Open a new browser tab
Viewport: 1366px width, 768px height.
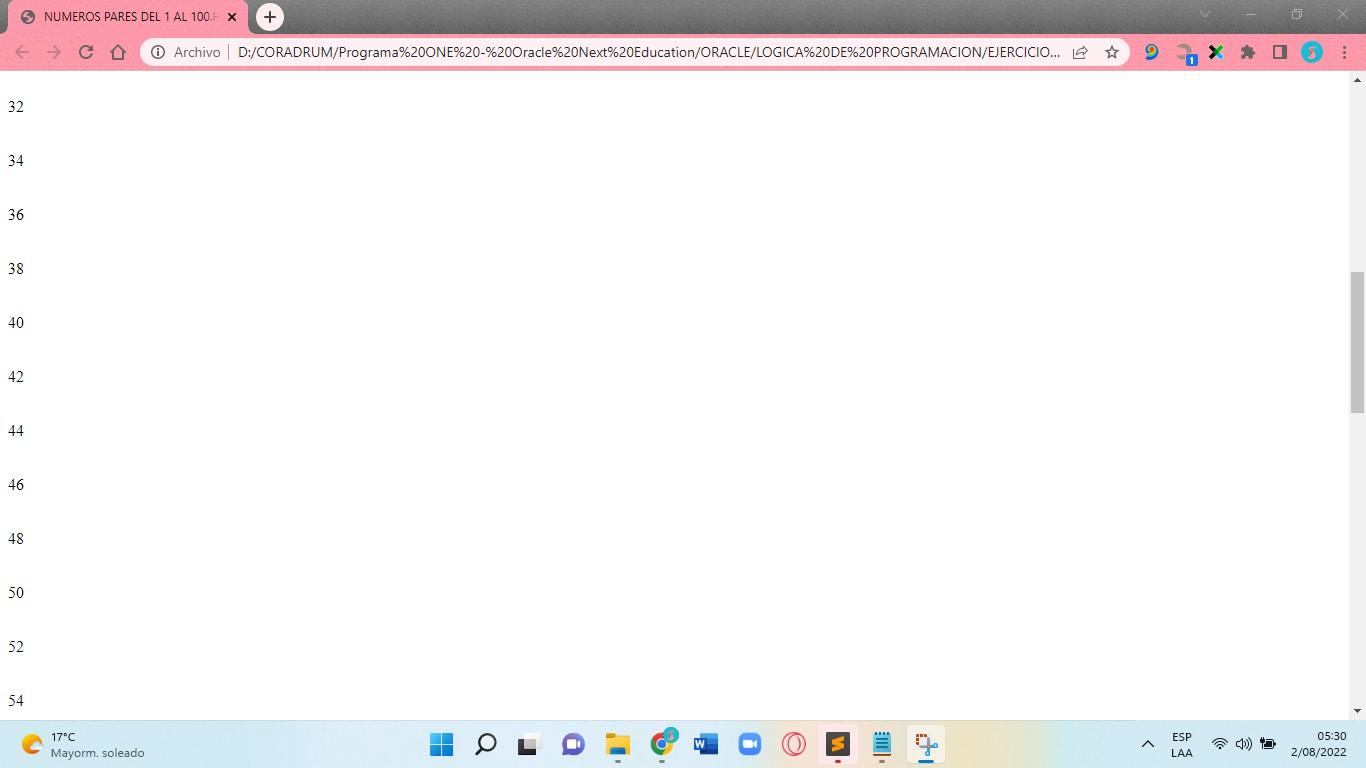[x=269, y=17]
